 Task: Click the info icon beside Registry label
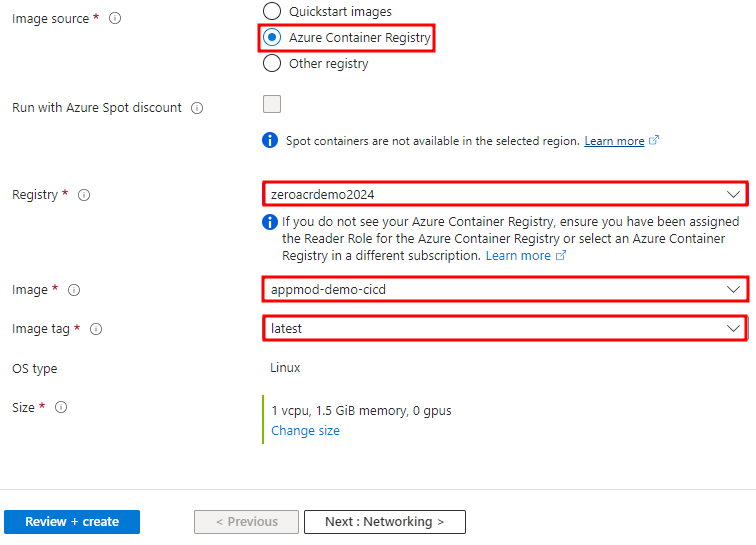[x=84, y=195]
